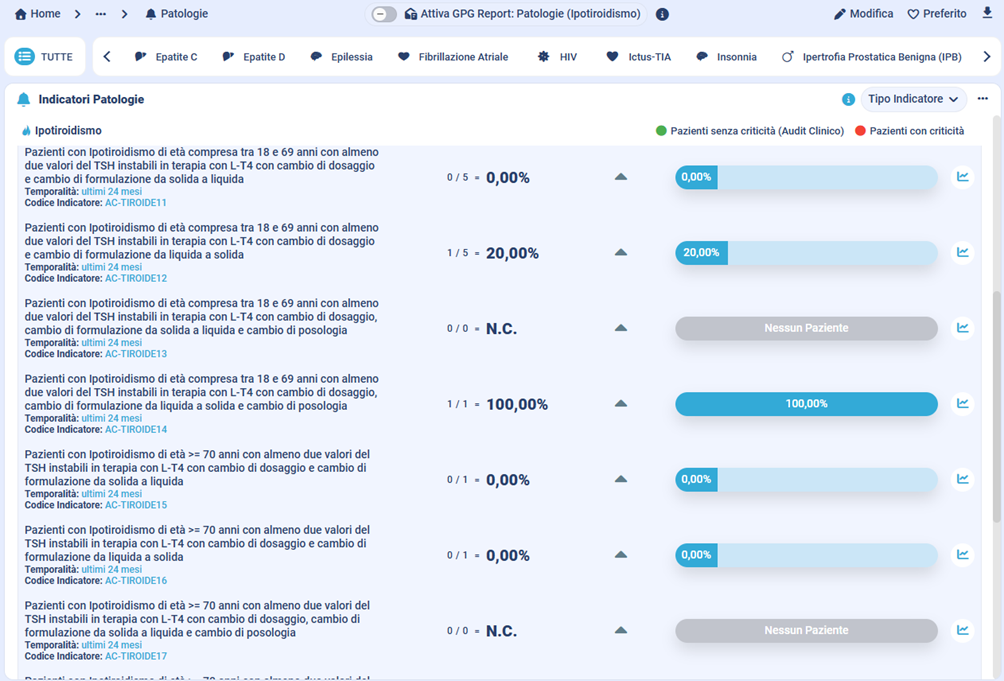
Task: Expand the AC-TIROIDE12 row arrow
Action: click(621, 253)
